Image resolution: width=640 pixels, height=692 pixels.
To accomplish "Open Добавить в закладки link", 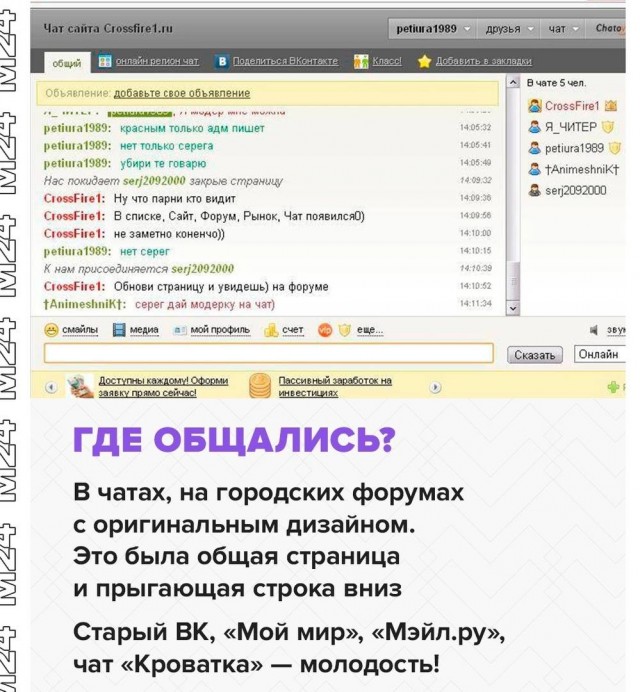I will pyautogui.click(x=483, y=61).
